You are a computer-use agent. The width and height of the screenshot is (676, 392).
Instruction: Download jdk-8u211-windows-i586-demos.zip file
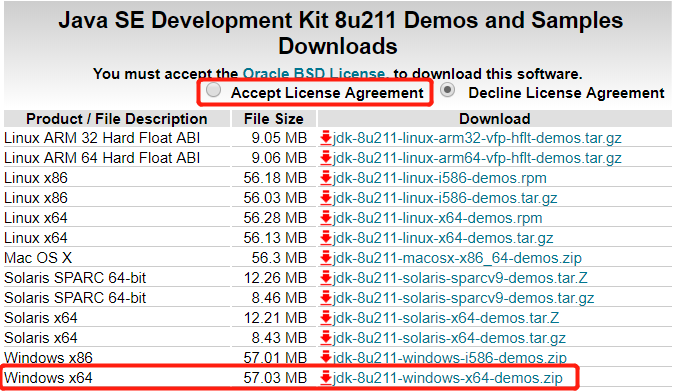449,358
